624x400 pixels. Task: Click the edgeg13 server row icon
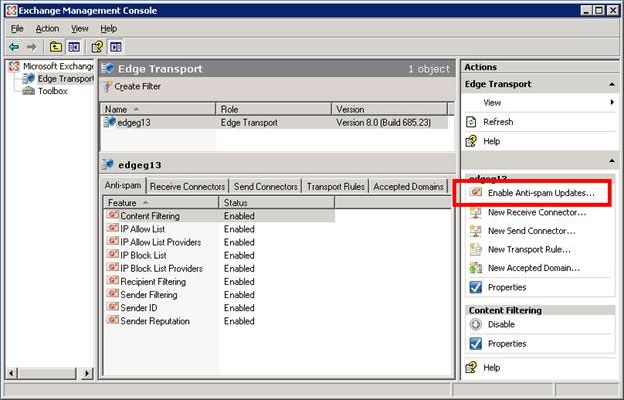click(110, 122)
